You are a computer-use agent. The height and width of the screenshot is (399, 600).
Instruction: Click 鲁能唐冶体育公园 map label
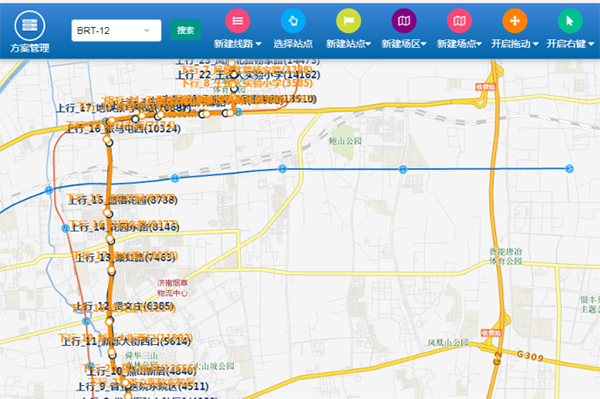(505, 256)
